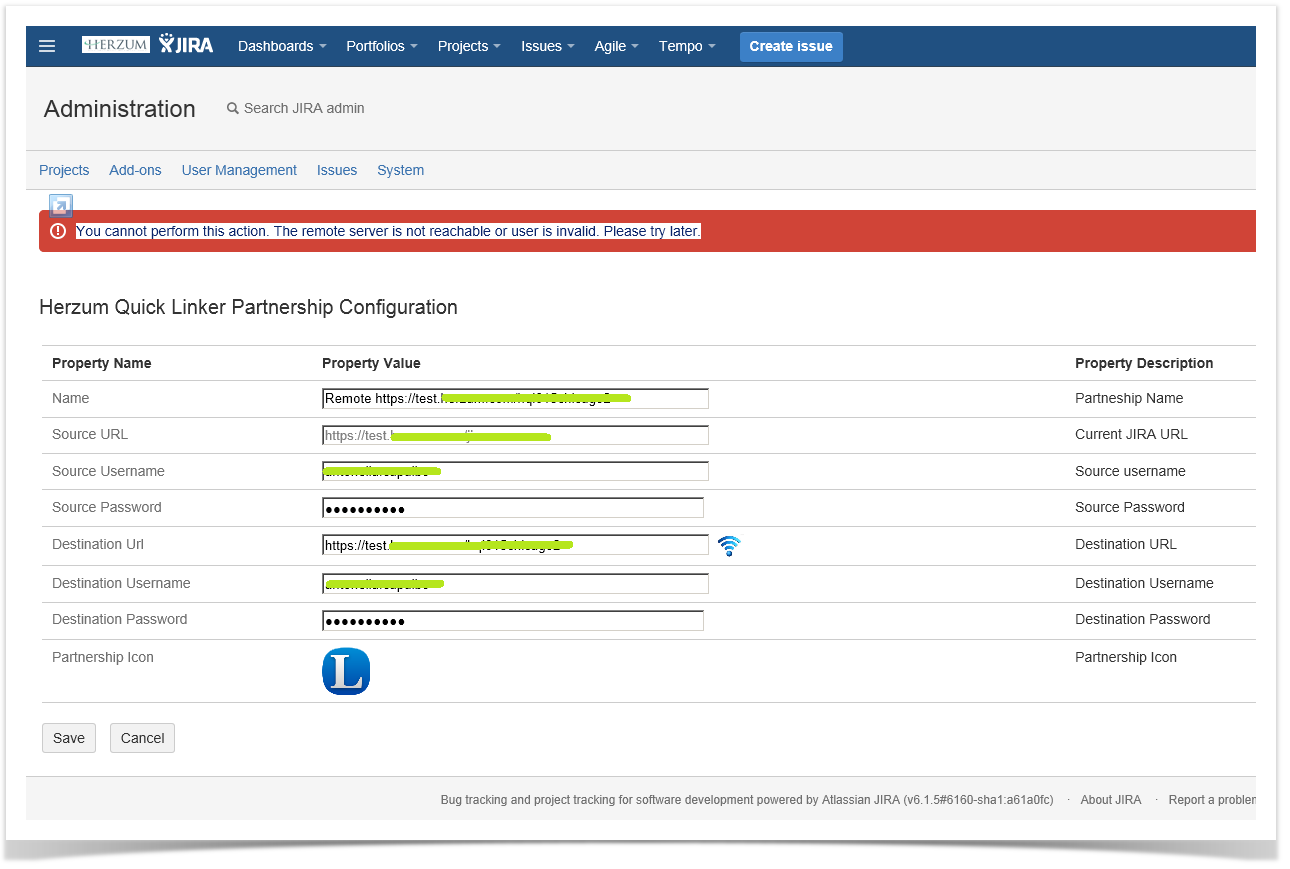Switch to the Add-ons admin tab
This screenshot has height=869, width=1290.
[x=135, y=170]
